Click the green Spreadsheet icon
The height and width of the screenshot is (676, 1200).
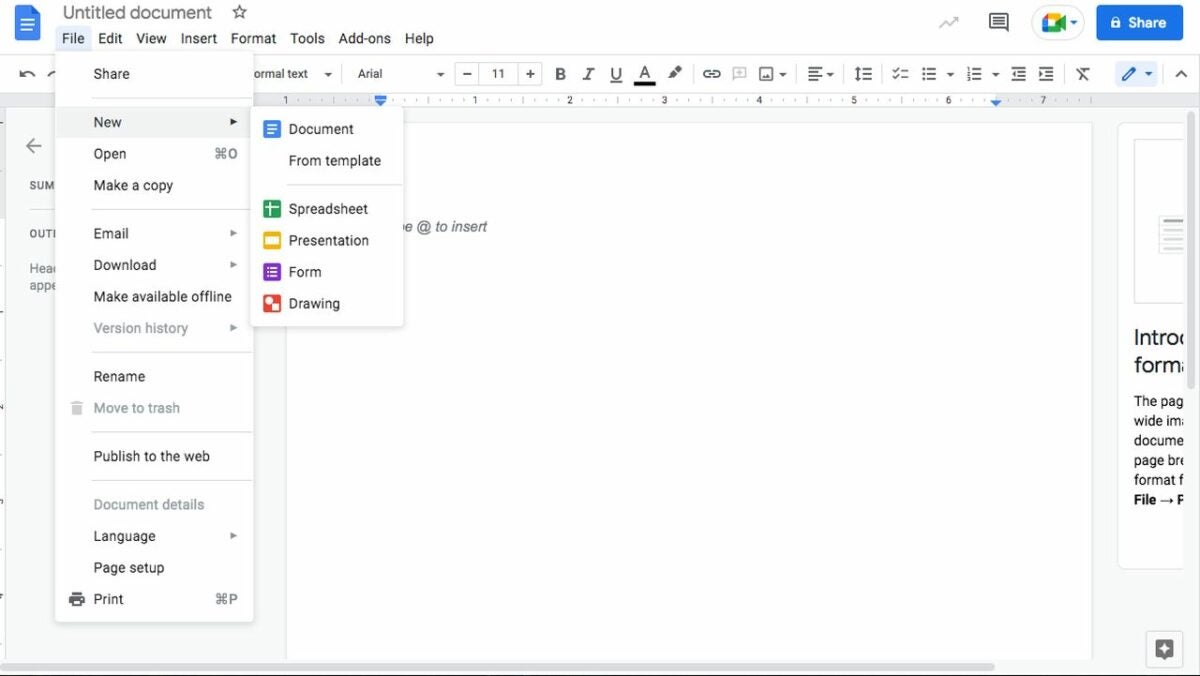[x=272, y=209]
